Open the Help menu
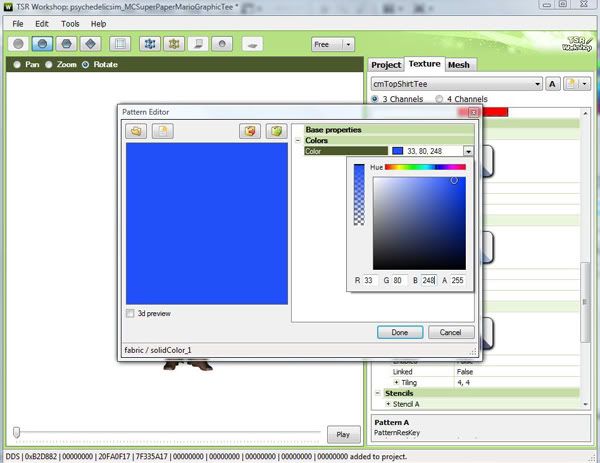This screenshot has width=600, height=463. pyautogui.click(x=98, y=24)
